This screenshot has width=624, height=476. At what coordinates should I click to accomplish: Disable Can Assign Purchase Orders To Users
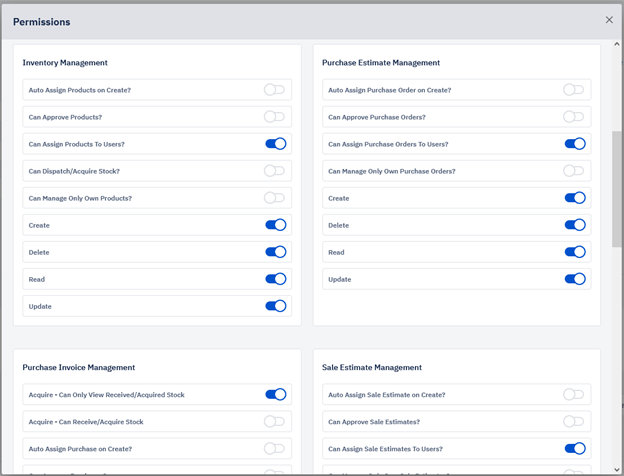coord(575,144)
